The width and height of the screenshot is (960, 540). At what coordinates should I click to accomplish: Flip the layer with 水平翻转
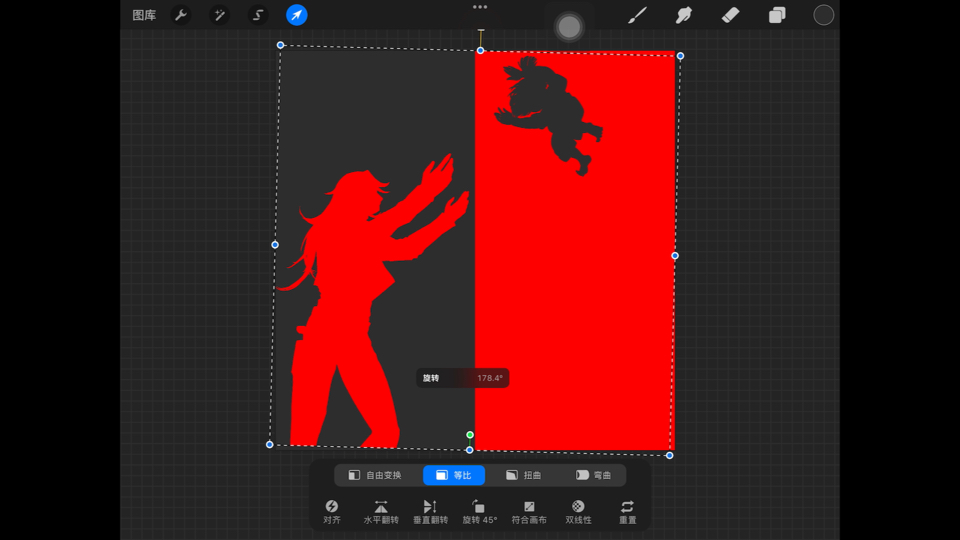click(380, 512)
